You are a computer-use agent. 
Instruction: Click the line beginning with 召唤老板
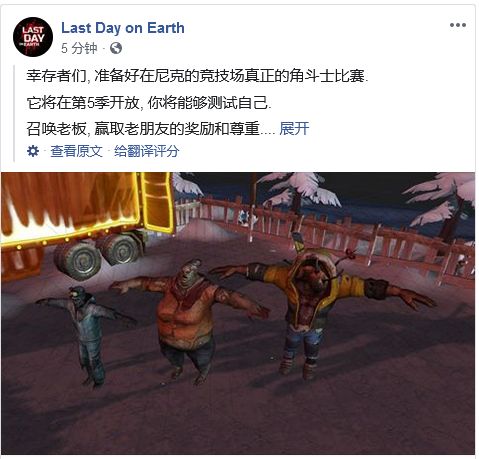tap(150, 128)
